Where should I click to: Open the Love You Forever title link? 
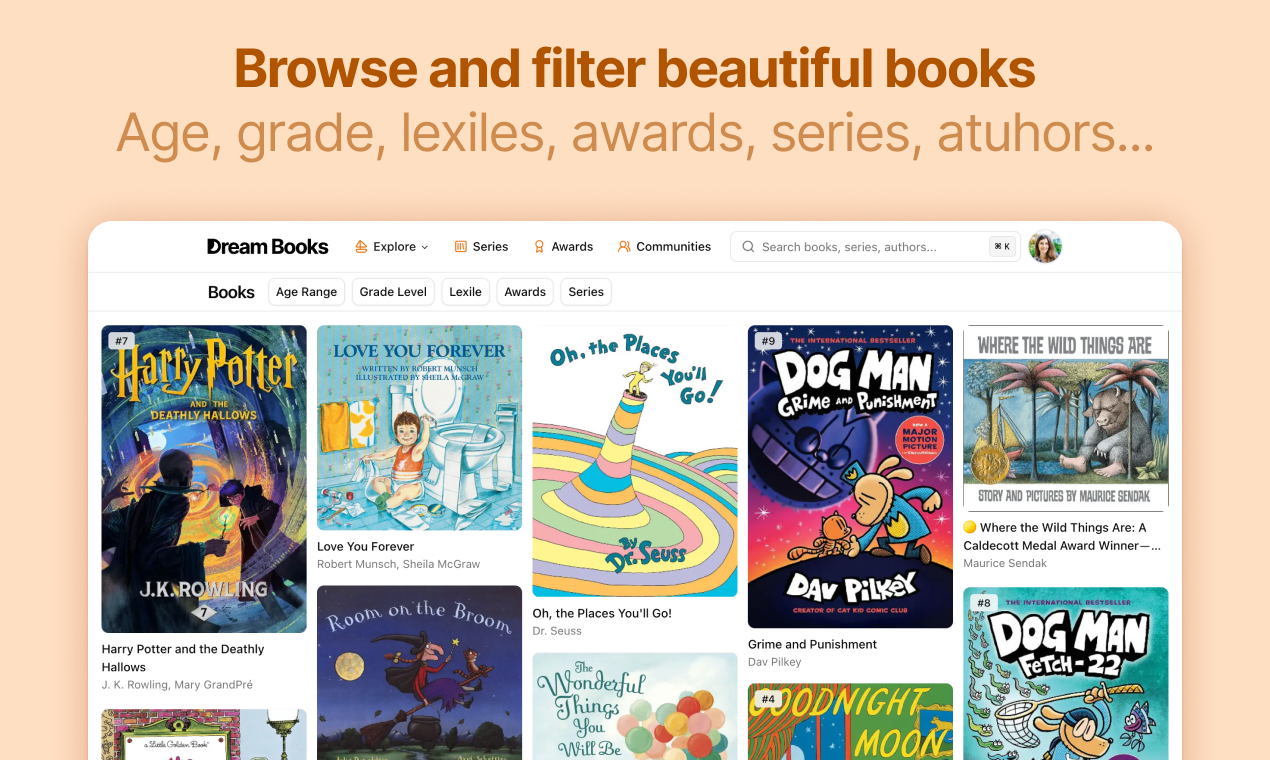[x=365, y=547]
